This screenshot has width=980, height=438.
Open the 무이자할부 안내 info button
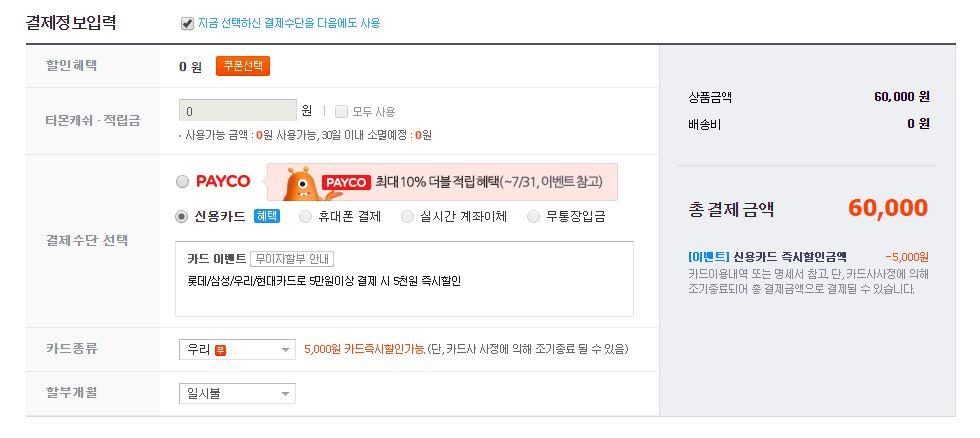coord(292,259)
